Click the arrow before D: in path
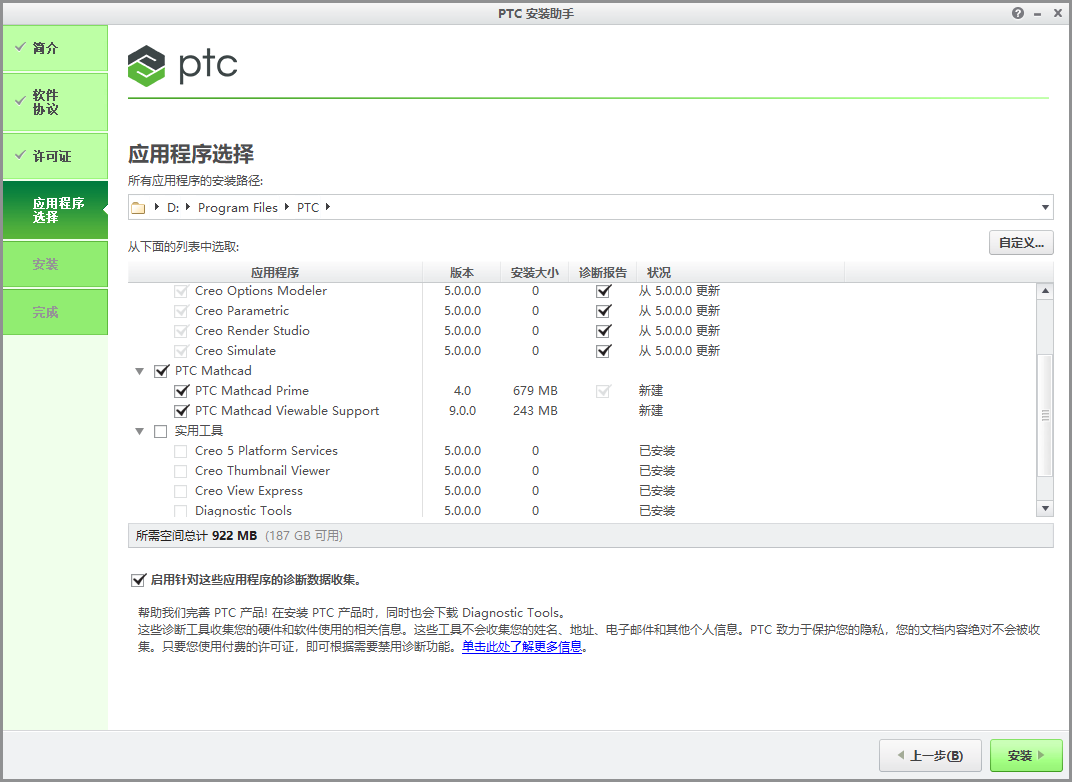 click(157, 206)
